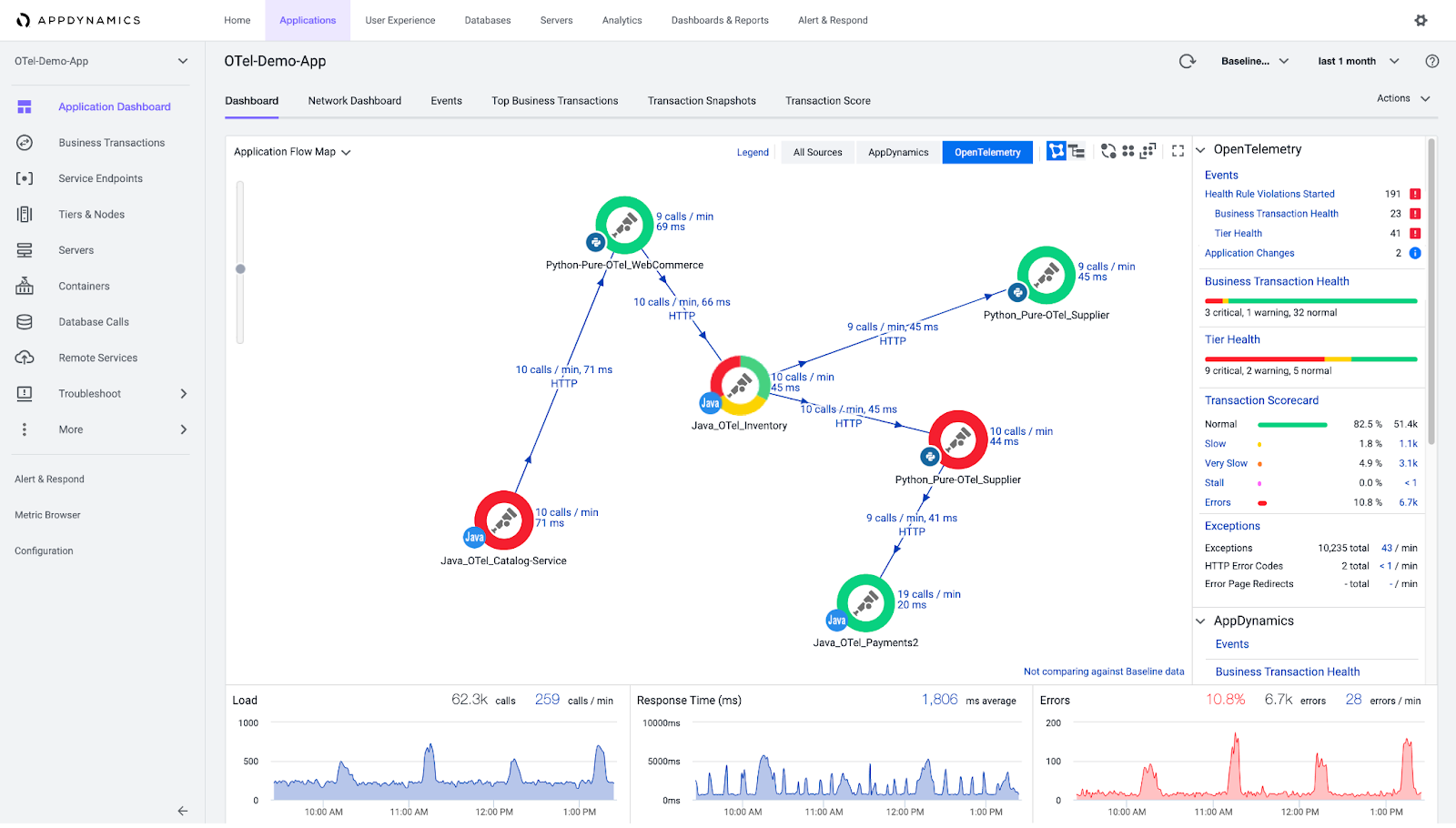The image size is (1456, 828).
Task: Enable the AppDynamics source filter
Action: click(x=897, y=152)
